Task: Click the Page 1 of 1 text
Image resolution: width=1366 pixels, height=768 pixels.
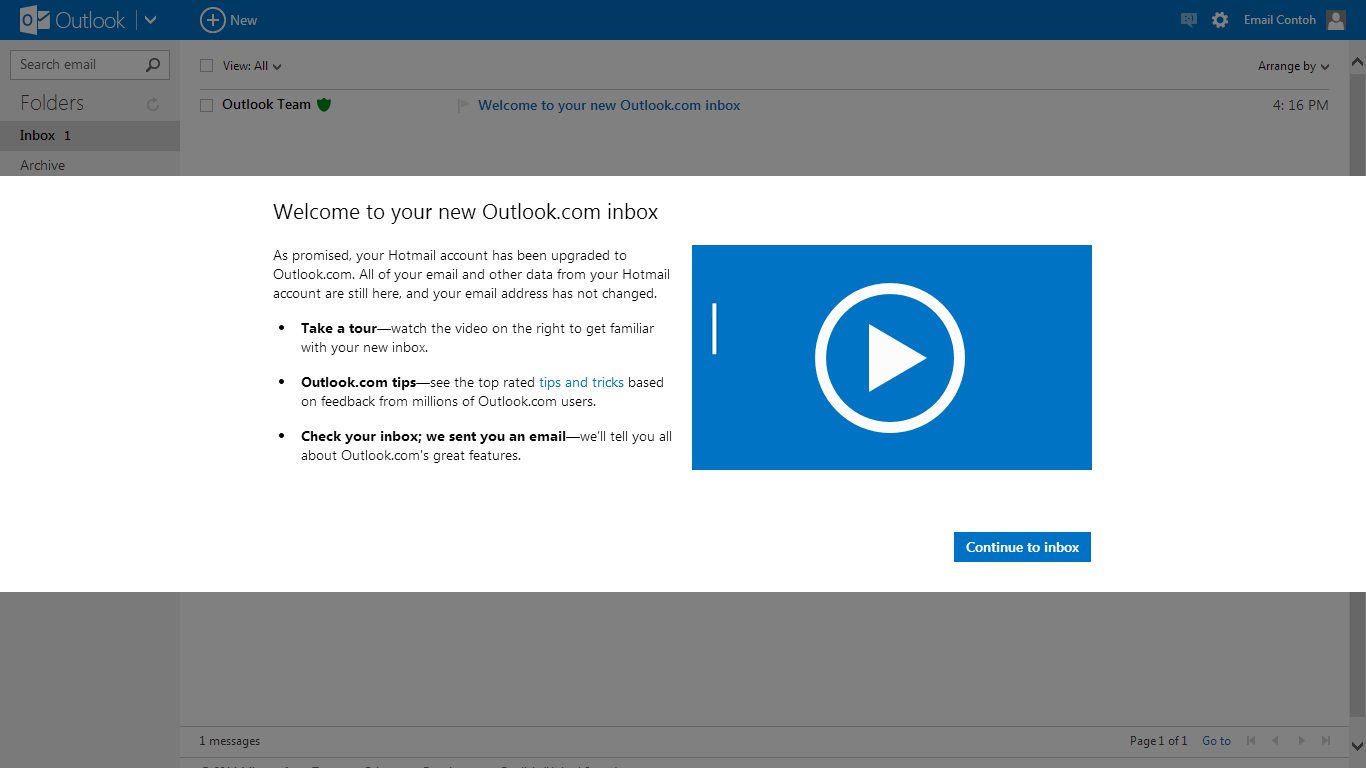Action: 1158,741
